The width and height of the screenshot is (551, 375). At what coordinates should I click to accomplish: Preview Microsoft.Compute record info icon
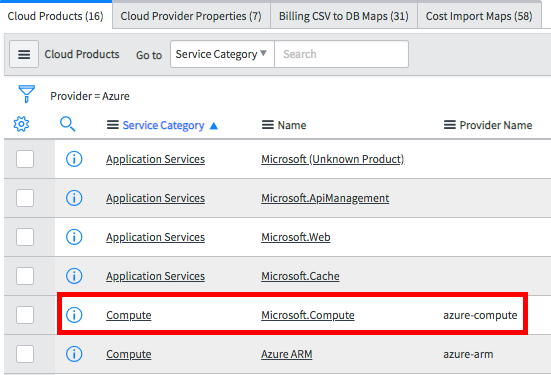[74, 315]
